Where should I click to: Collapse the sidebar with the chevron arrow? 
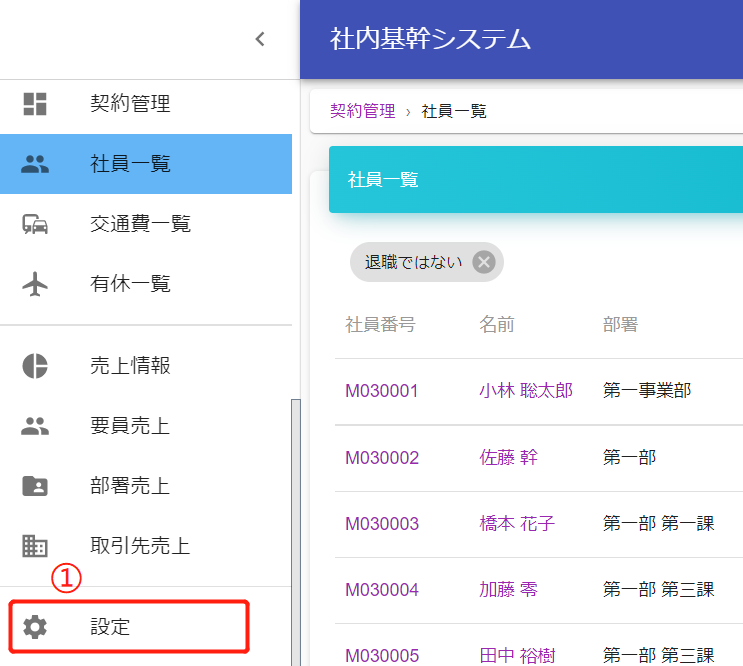[260, 40]
